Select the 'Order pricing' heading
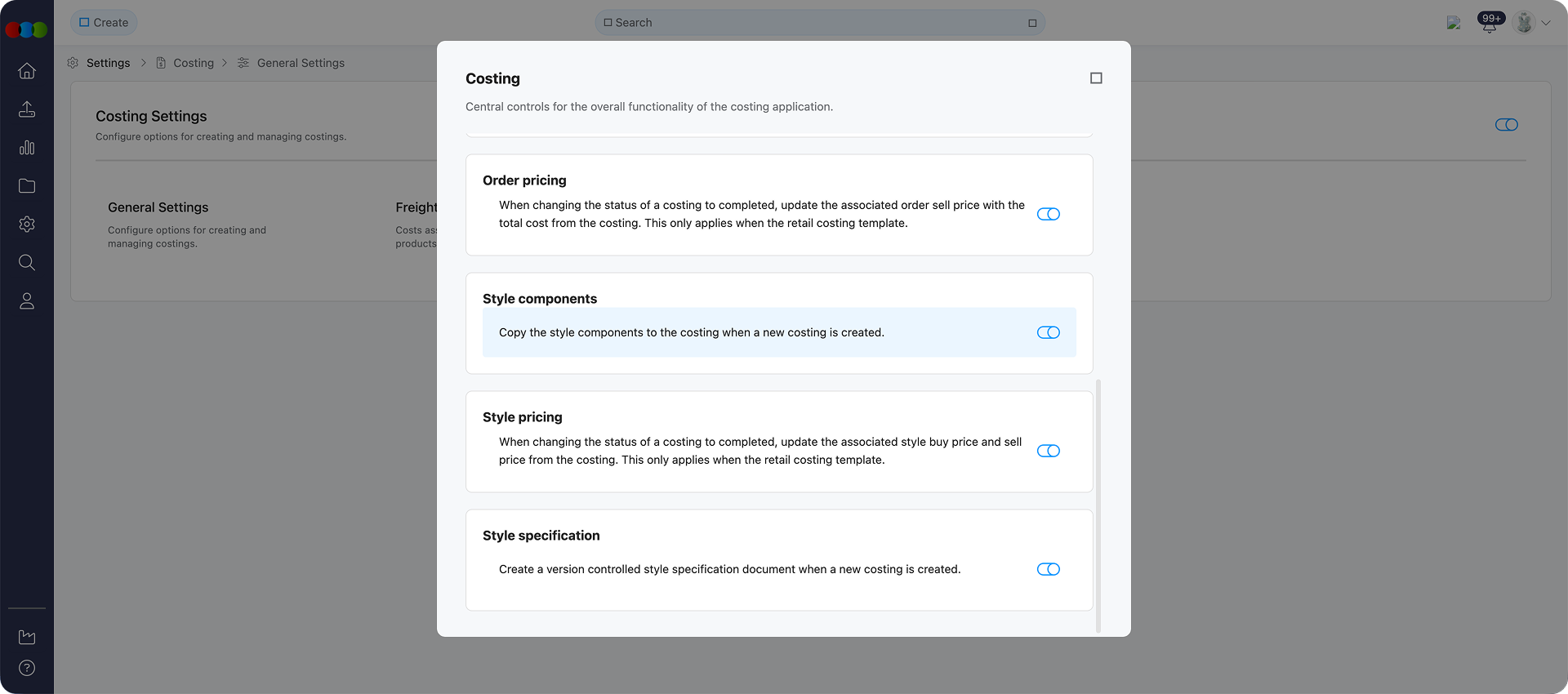Viewport: 1568px width, 694px height. coord(524,180)
